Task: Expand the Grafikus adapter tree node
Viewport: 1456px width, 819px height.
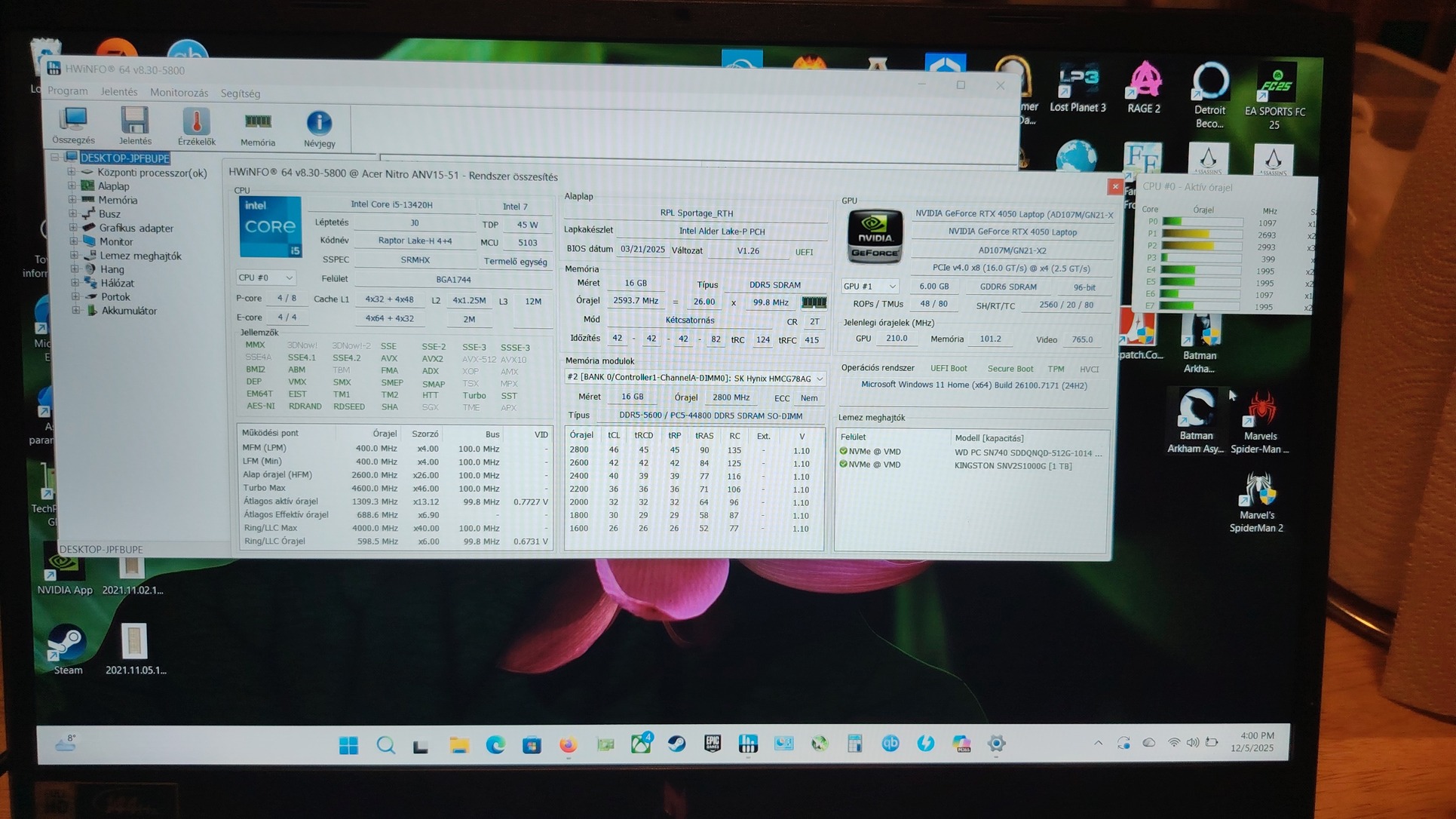Action: [x=73, y=227]
